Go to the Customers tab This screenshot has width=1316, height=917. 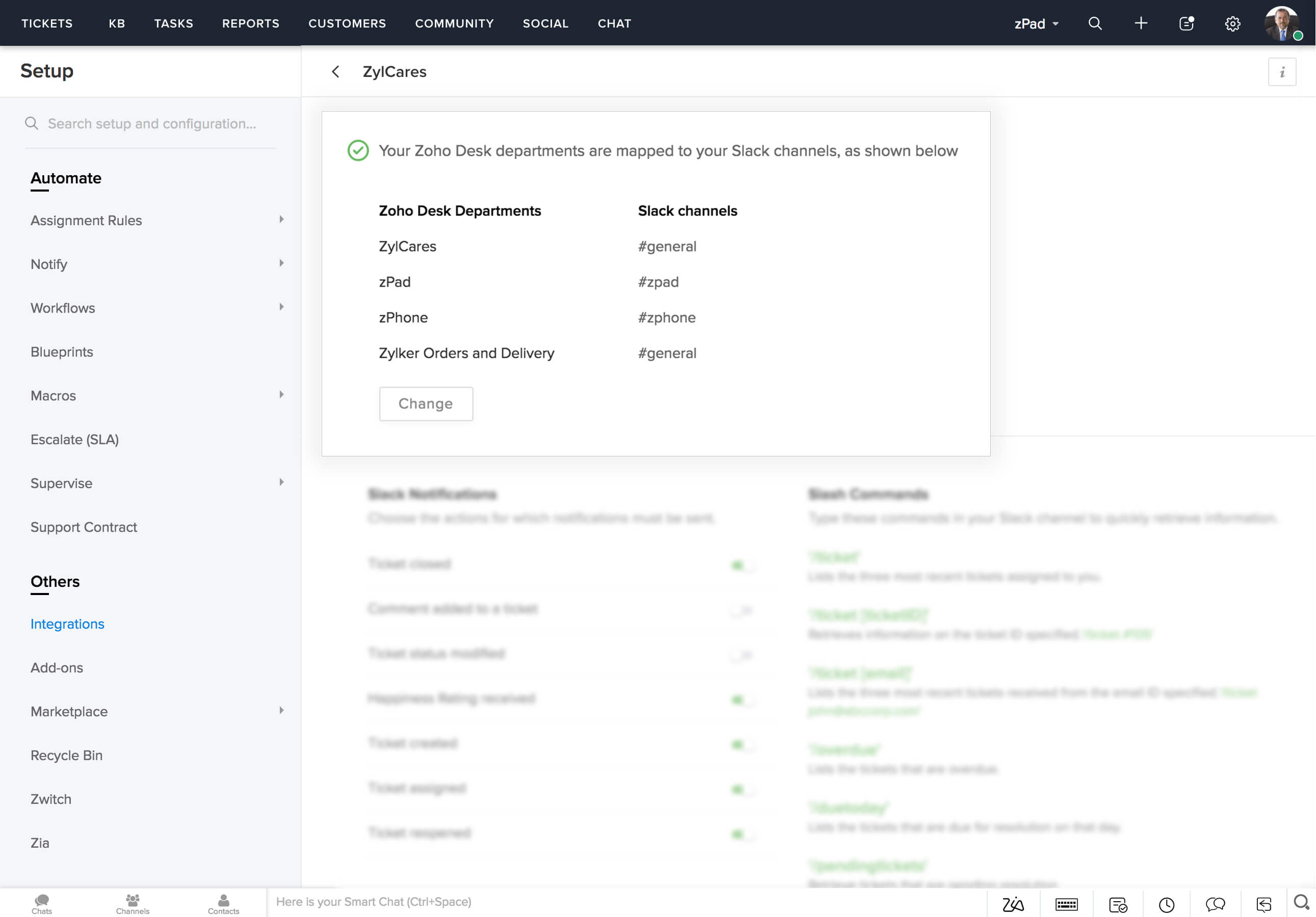click(347, 23)
